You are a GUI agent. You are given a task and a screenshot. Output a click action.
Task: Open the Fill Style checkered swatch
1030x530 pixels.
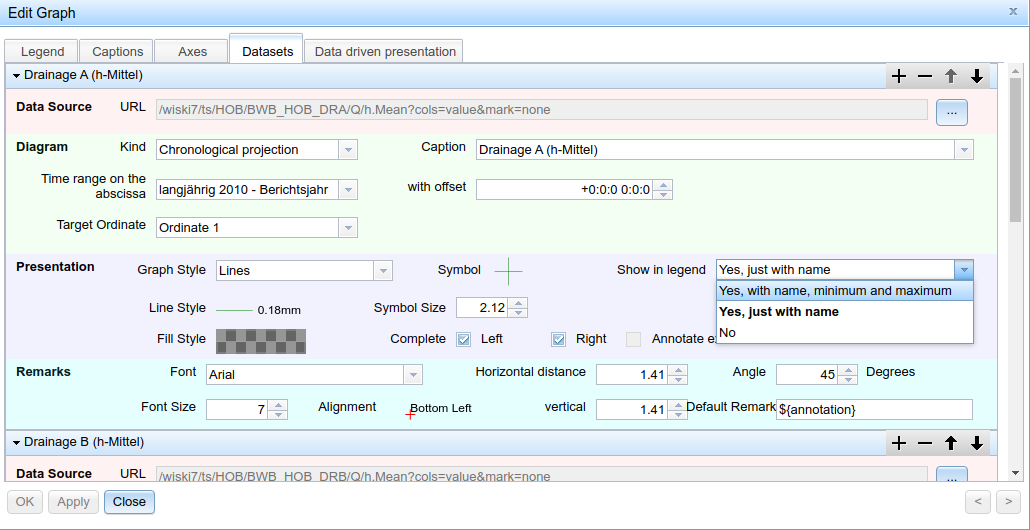261,340
